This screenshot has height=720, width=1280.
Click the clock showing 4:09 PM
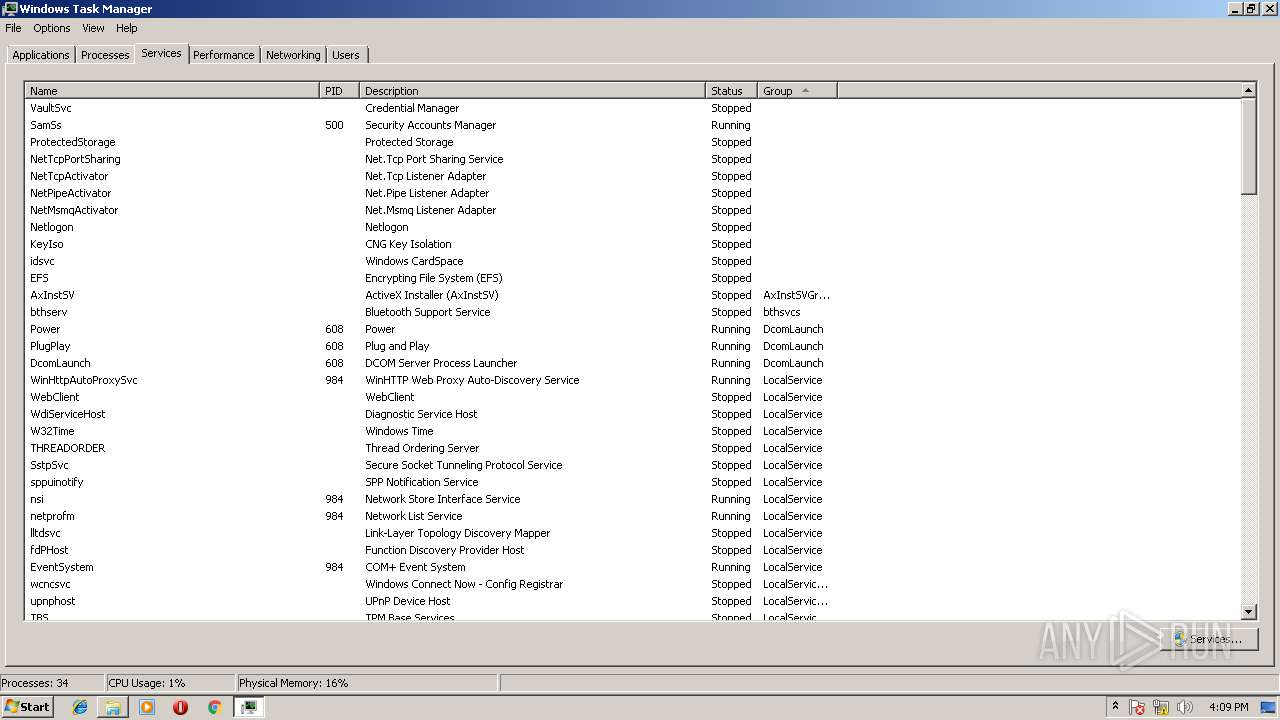[1228, 707]
